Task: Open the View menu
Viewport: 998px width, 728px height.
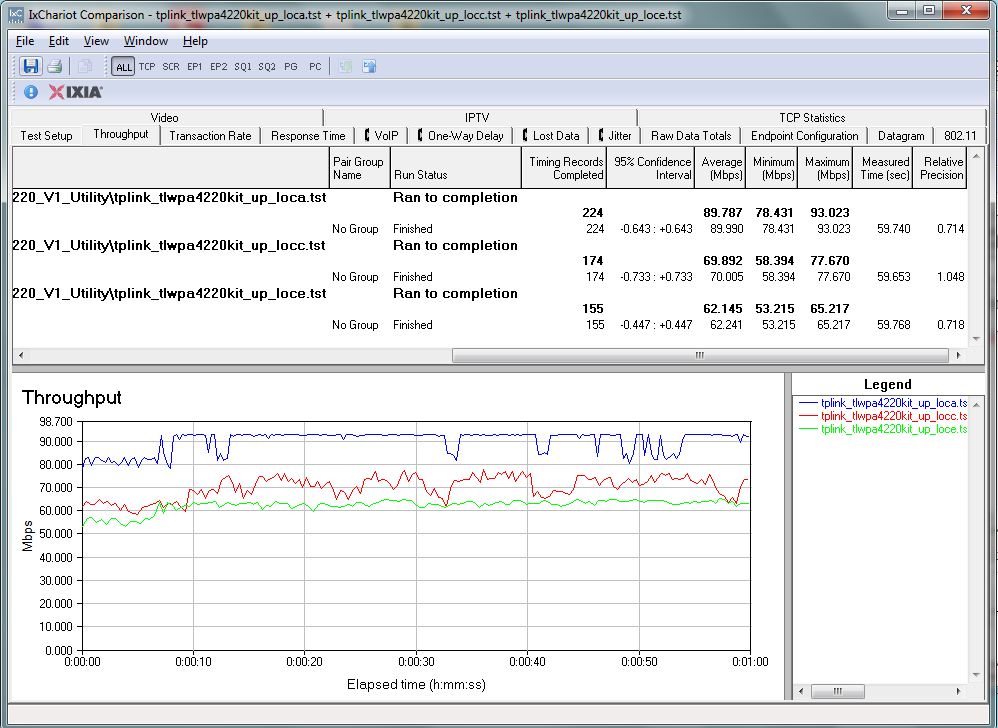Action: point(96,41)
